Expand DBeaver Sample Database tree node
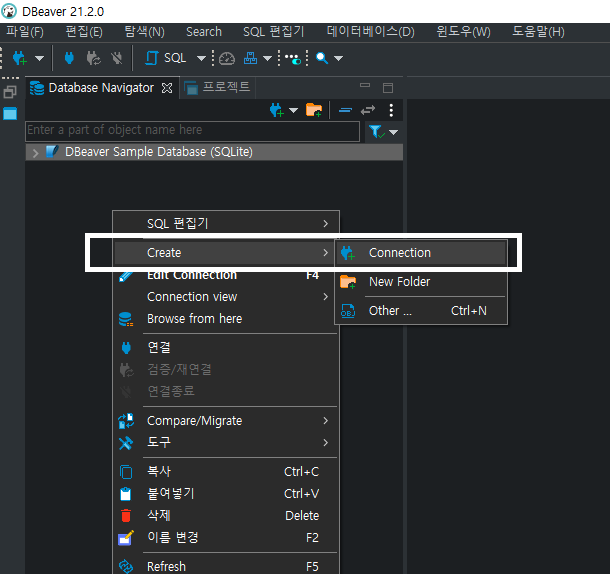Screen dimensions: 610x574 [35, 153]
